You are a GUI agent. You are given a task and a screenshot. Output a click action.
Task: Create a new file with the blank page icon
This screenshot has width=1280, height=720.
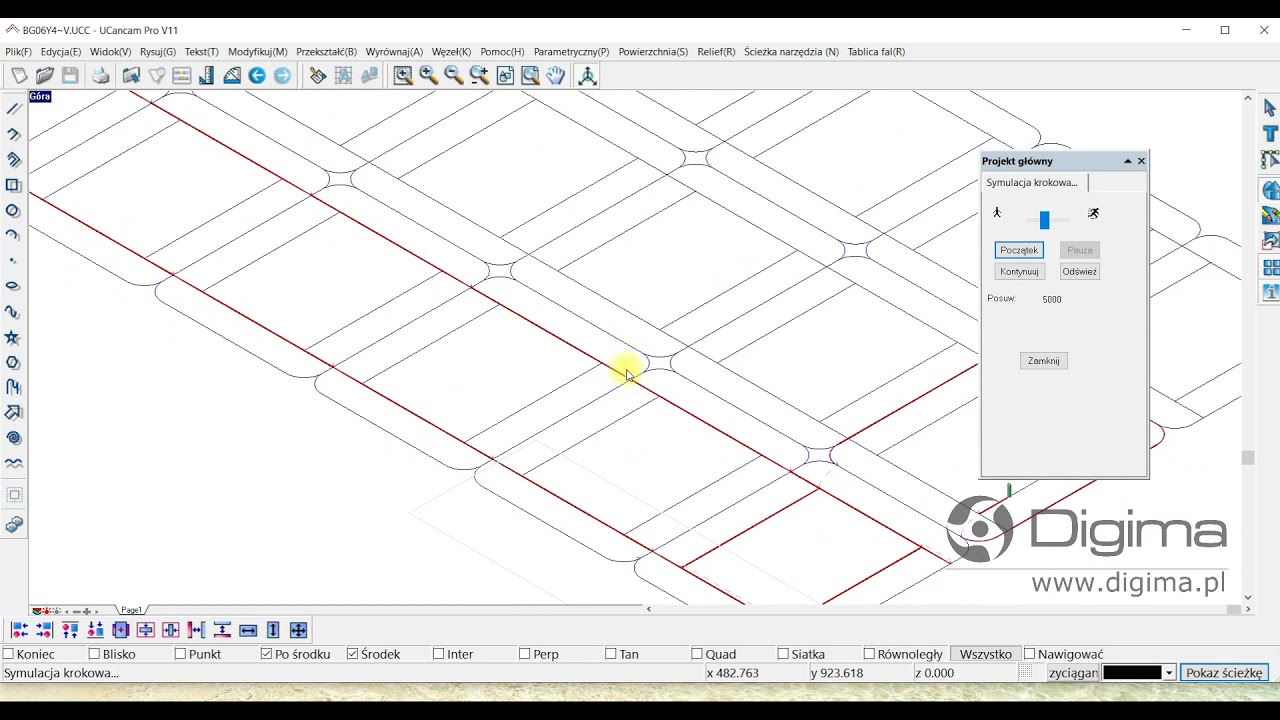[x=19, y=76]
